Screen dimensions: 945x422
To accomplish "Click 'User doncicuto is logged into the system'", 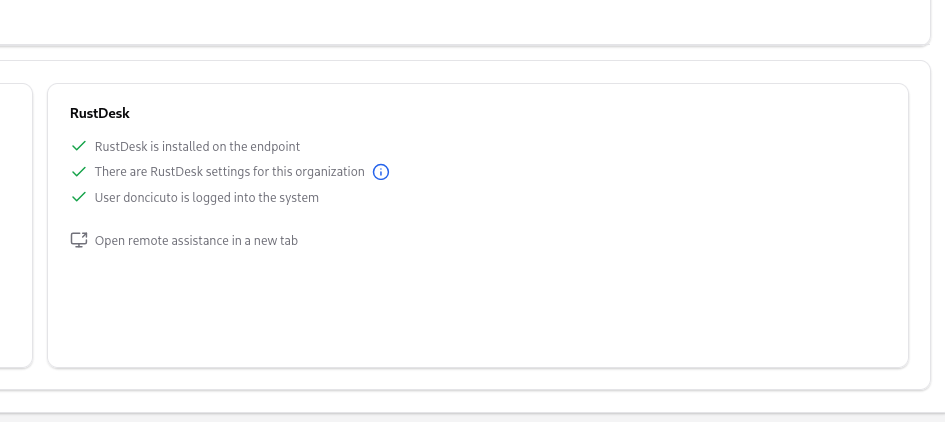I will tap(206, 198).
